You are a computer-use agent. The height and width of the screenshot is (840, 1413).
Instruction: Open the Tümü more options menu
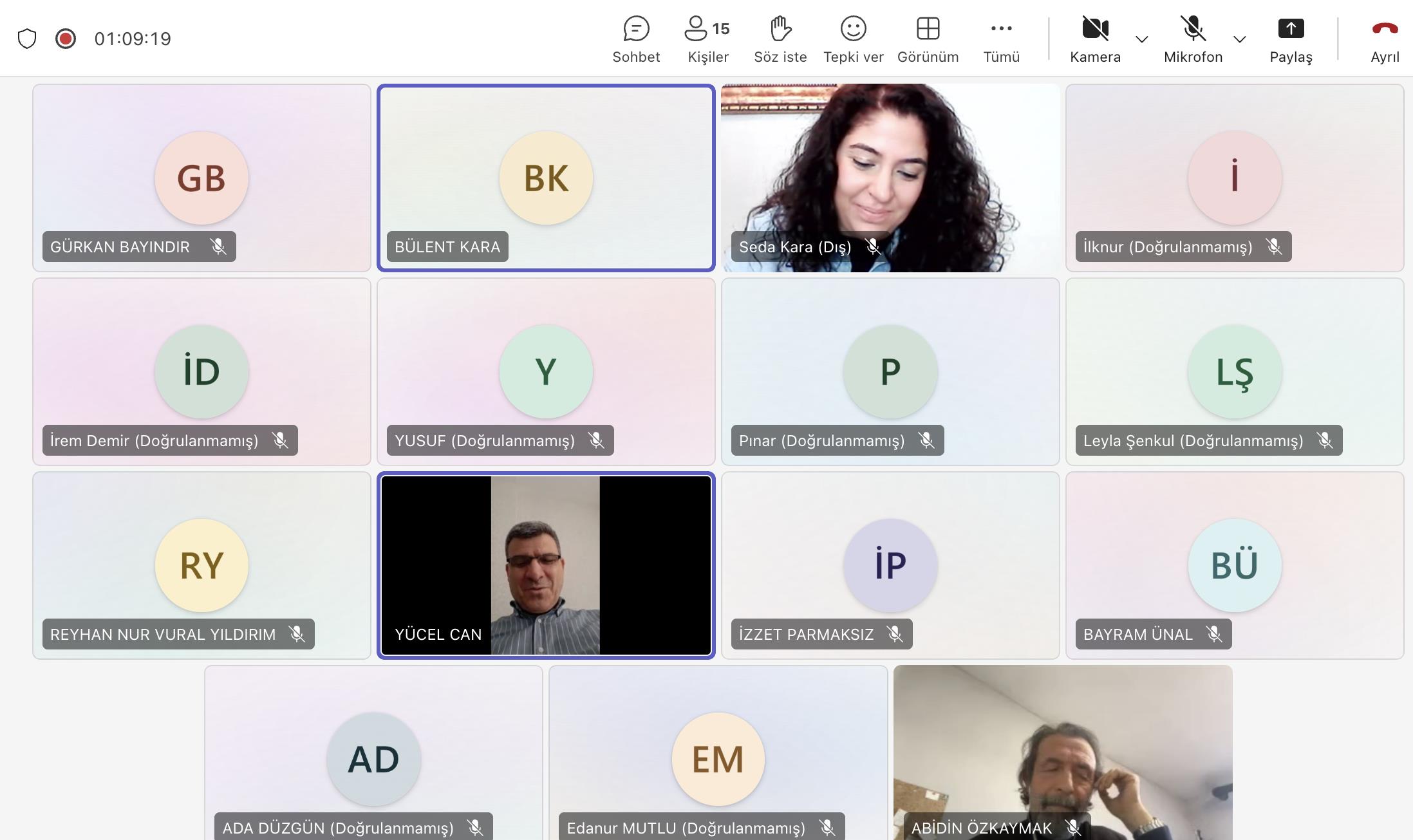1001,39
